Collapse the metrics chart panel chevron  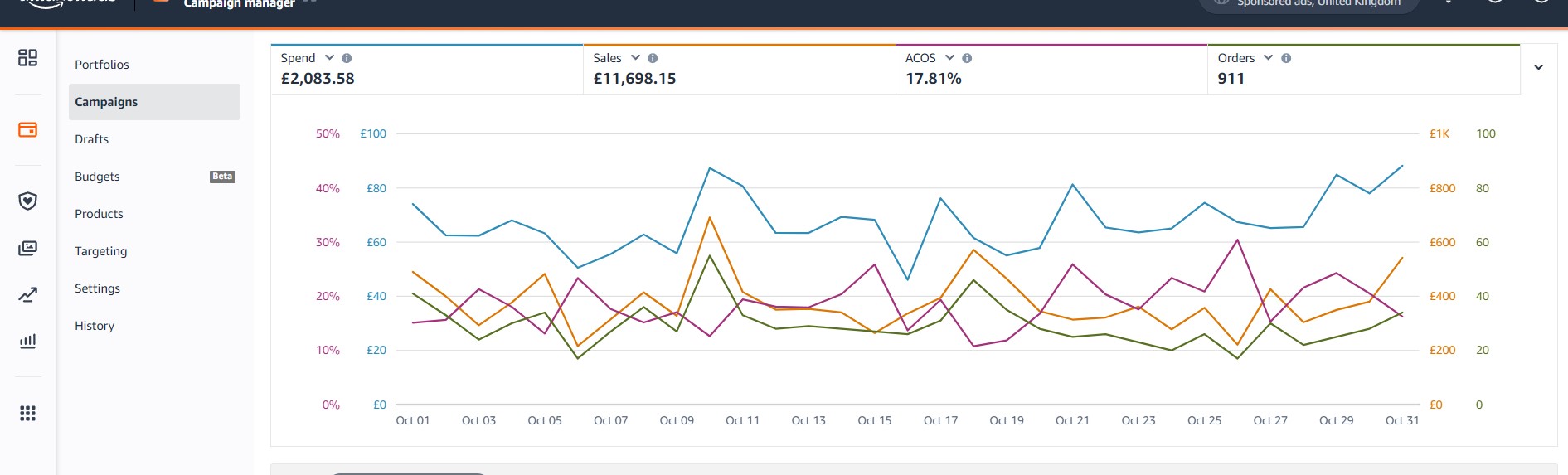click(x=1538, y=67)
